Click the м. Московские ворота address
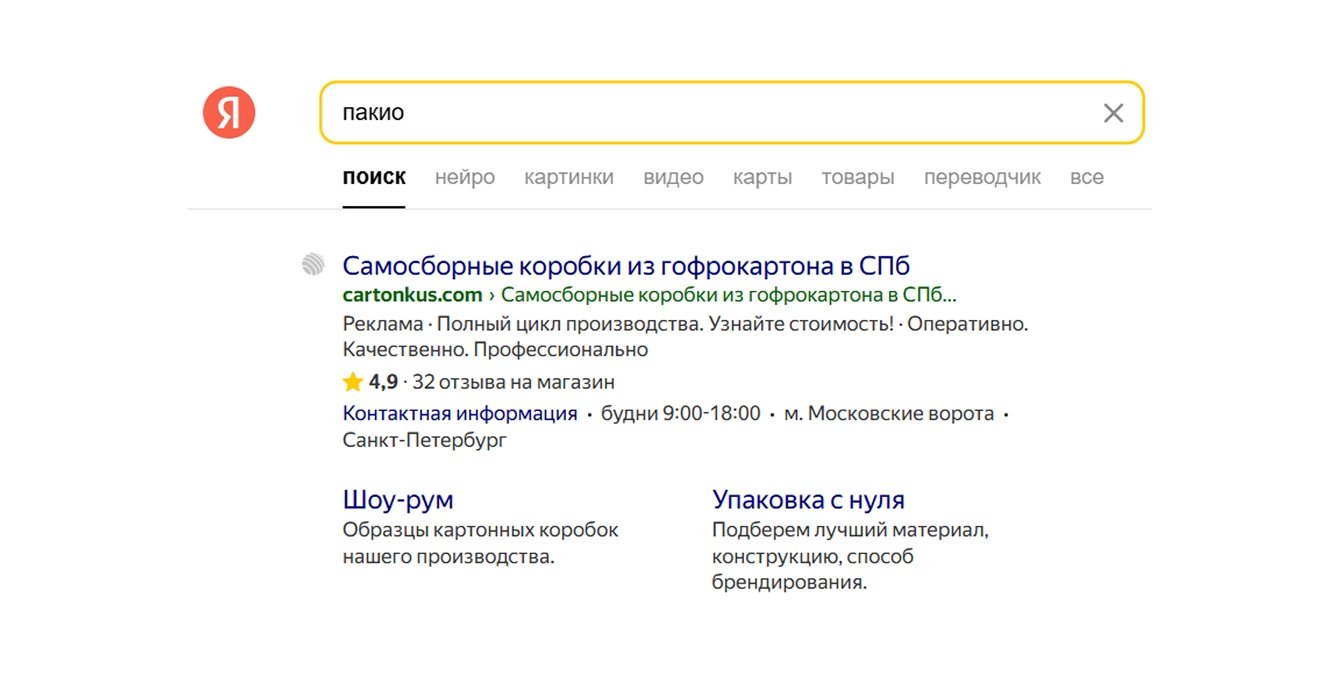 tap(889, 414)
